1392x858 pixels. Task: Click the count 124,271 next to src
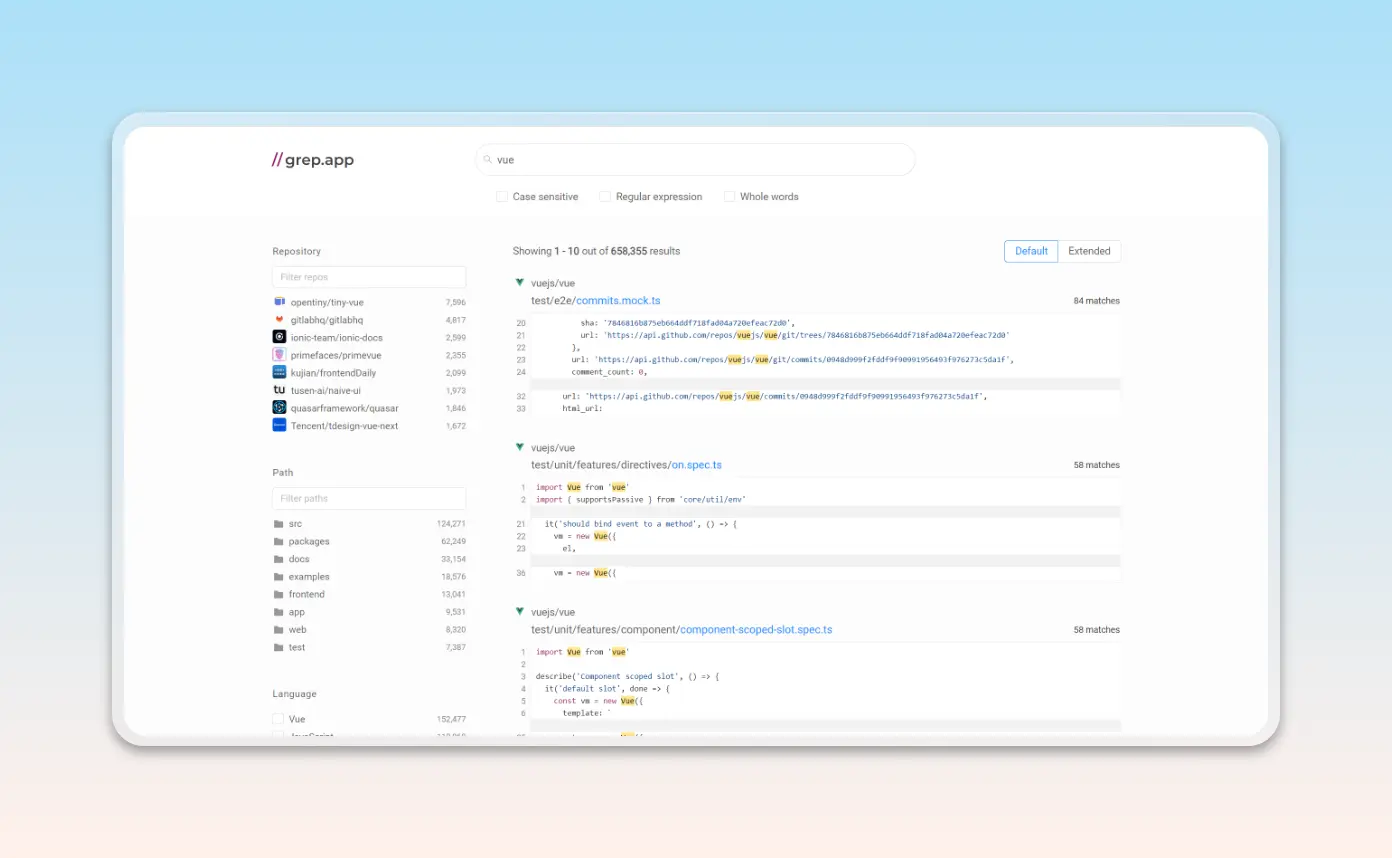pyautogui.click(x=451, y=524)
